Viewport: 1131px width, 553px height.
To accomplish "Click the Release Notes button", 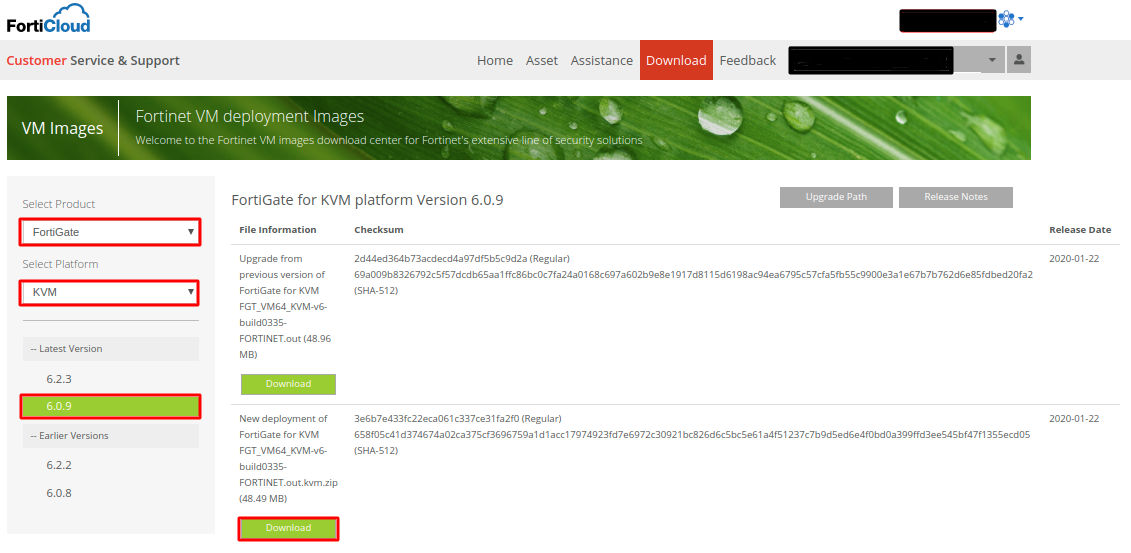I will pos(955,197).
